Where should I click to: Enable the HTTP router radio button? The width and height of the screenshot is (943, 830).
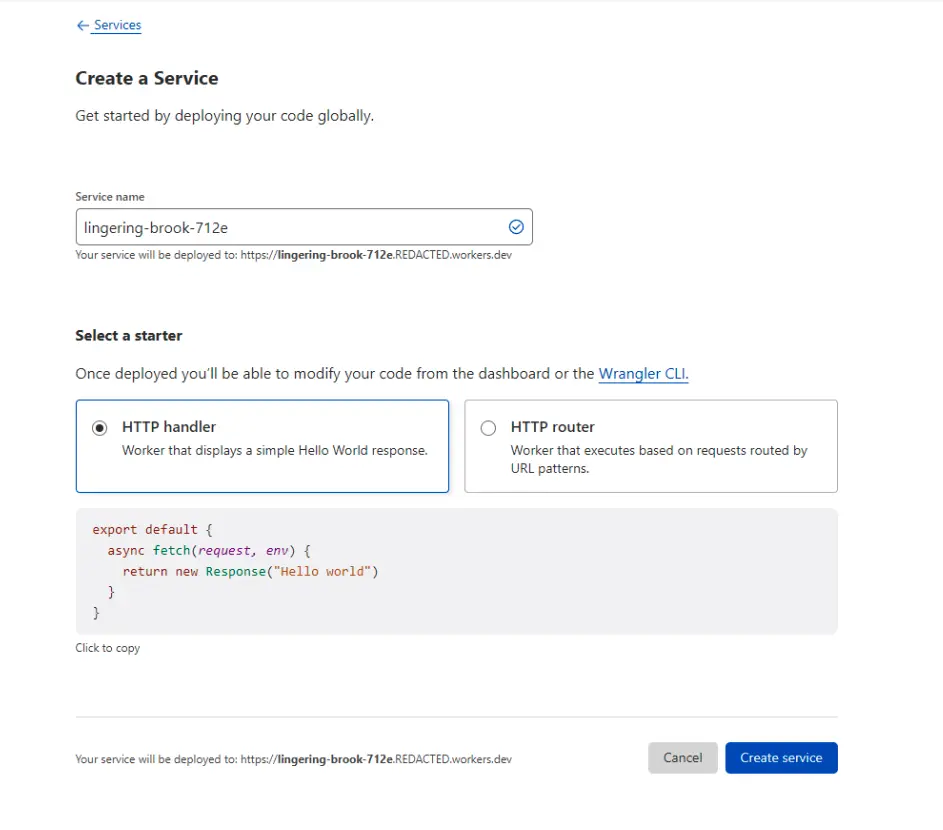pyautogui.click(x=488, y=427)
